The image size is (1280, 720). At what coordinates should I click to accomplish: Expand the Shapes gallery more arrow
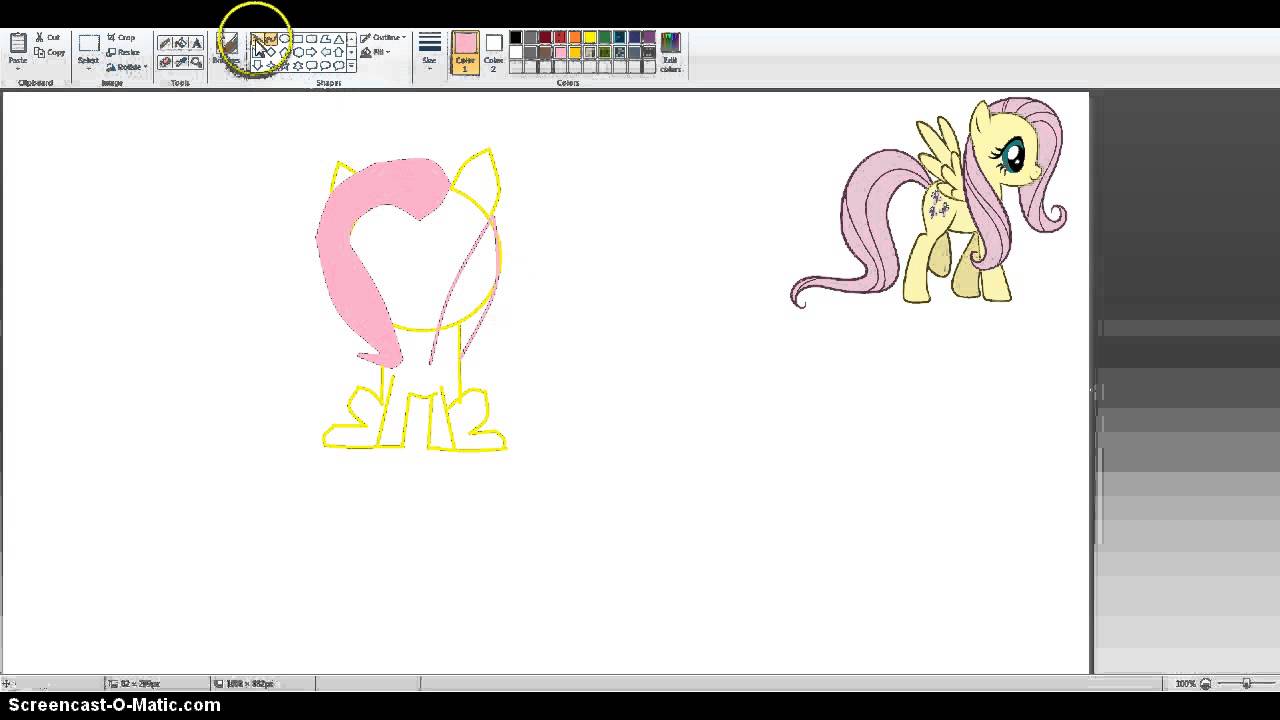pos(351,66)
